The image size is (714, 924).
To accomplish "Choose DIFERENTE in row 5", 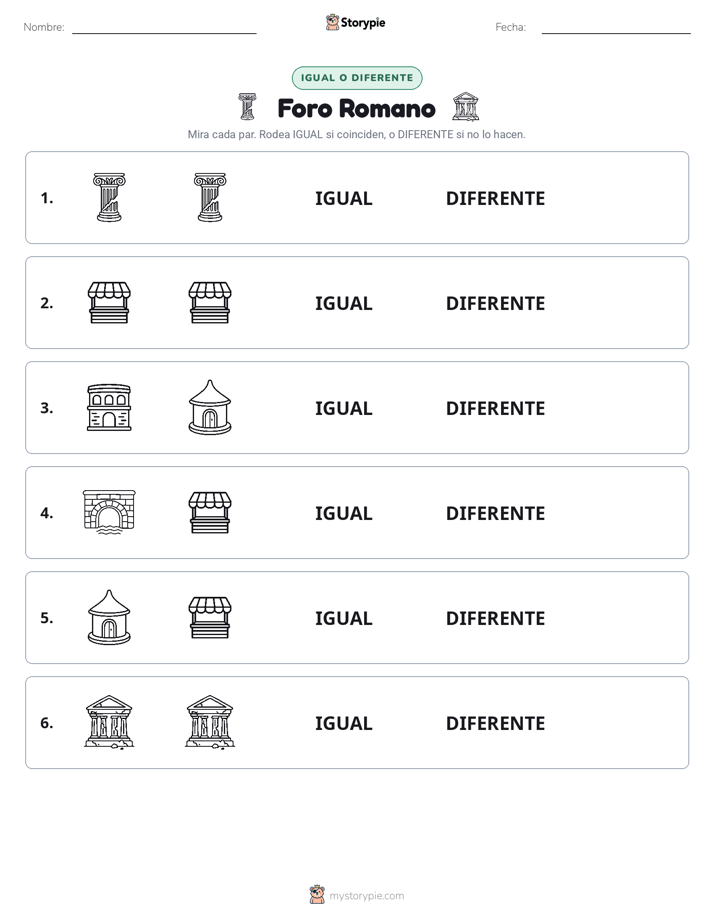I will [495, 618].
